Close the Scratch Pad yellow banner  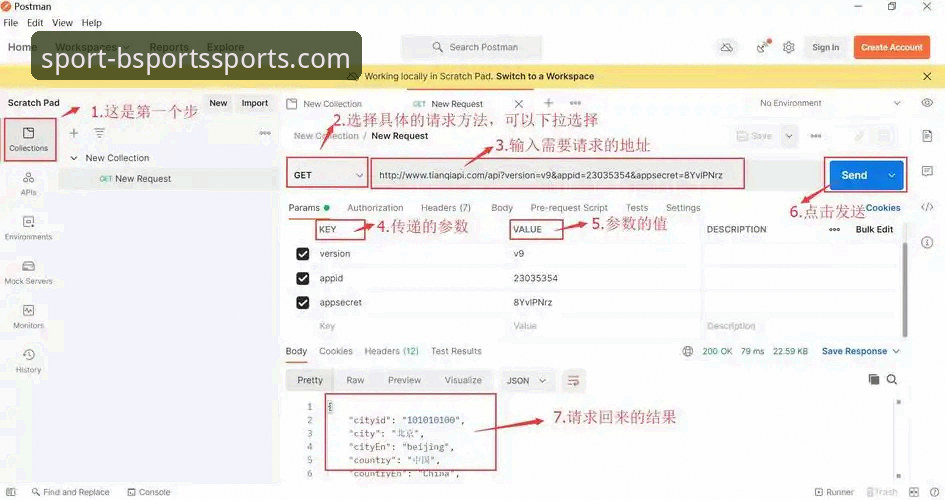pyautogui.click(x=927, y=77)
